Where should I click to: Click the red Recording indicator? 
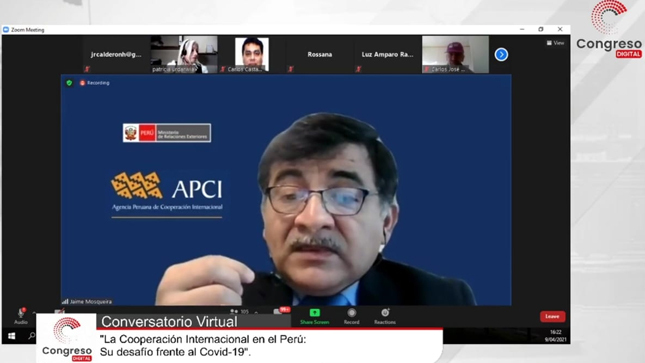(95, 83)
